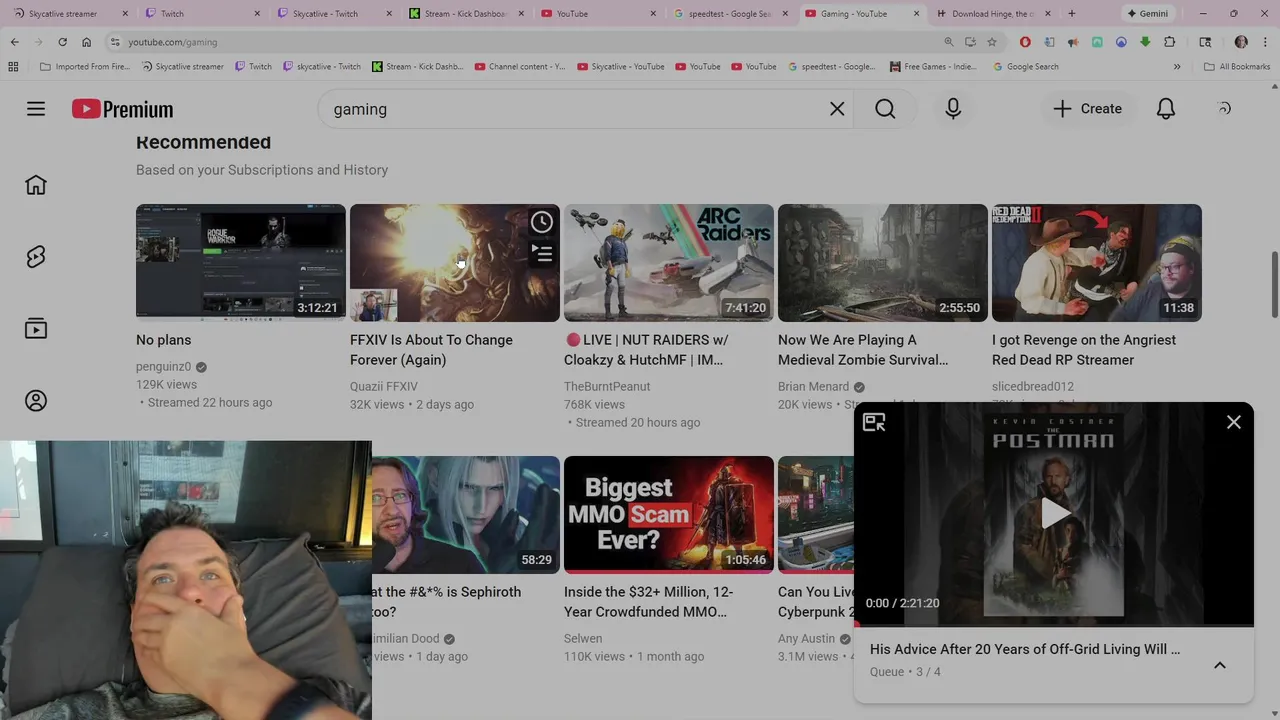Viewport: 1280px width, 720px height.
Task: Play the miniplayer video
Action: 1054,514
